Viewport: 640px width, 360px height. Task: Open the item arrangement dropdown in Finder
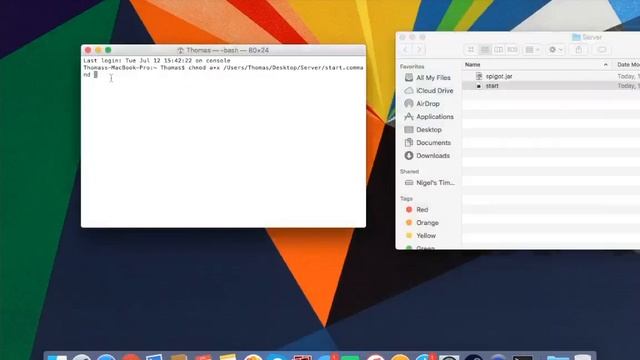pyautogui.click(x=532, y=50)
